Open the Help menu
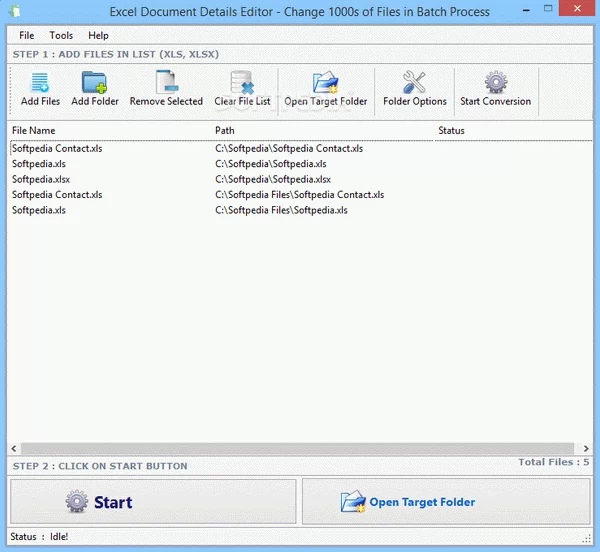Viewport: 600px width, 552px height. pos(98,36)
